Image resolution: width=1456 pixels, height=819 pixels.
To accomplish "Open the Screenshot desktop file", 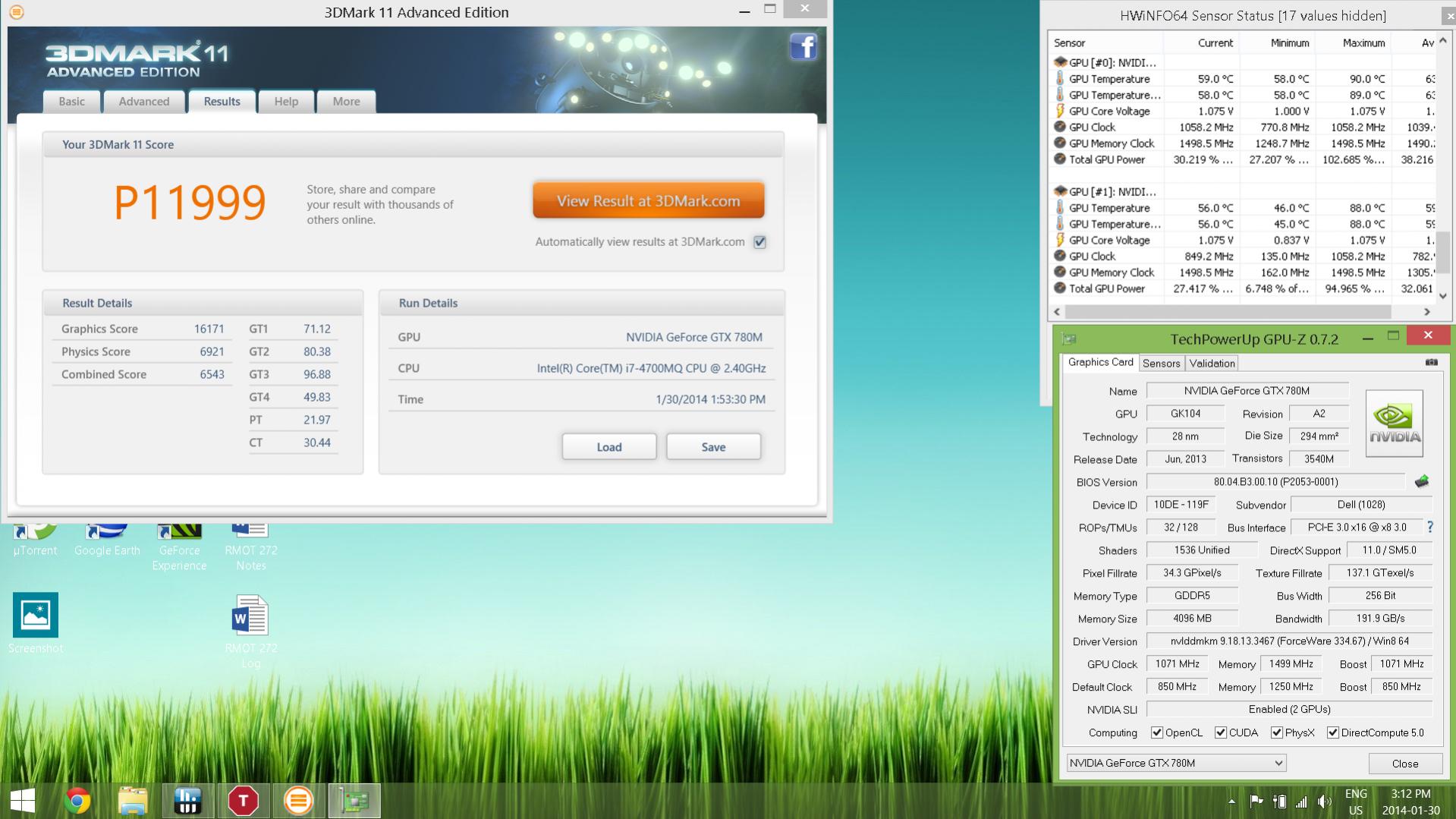I will tap(36, 622).
